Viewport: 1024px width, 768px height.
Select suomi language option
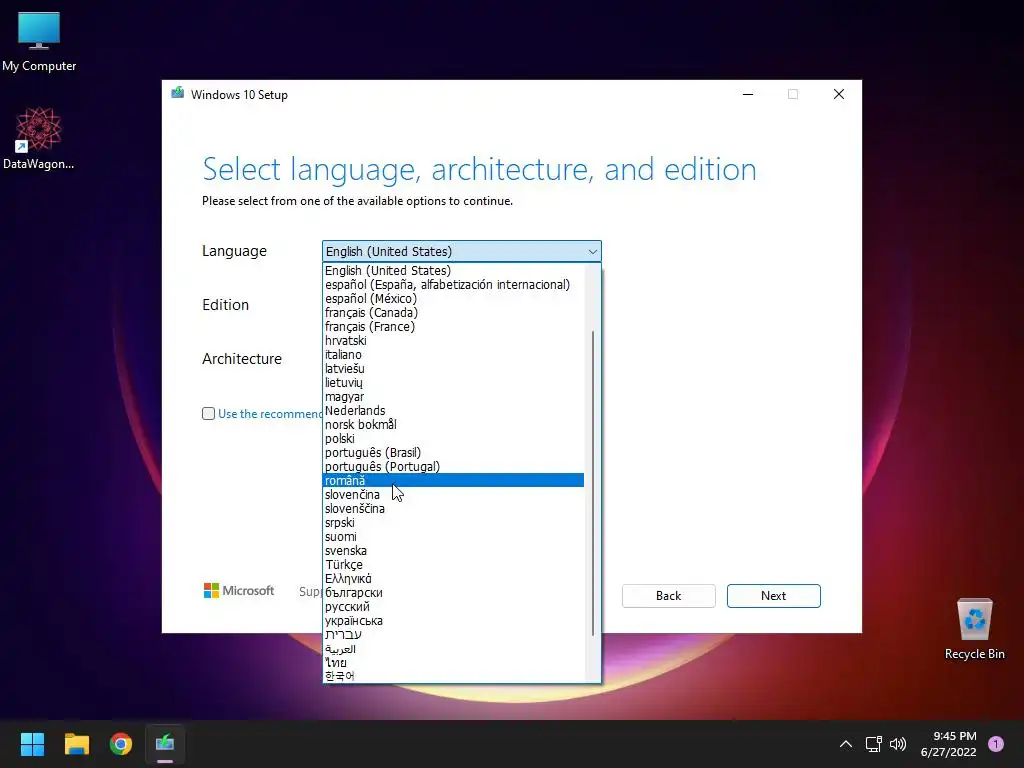[453, 537]
